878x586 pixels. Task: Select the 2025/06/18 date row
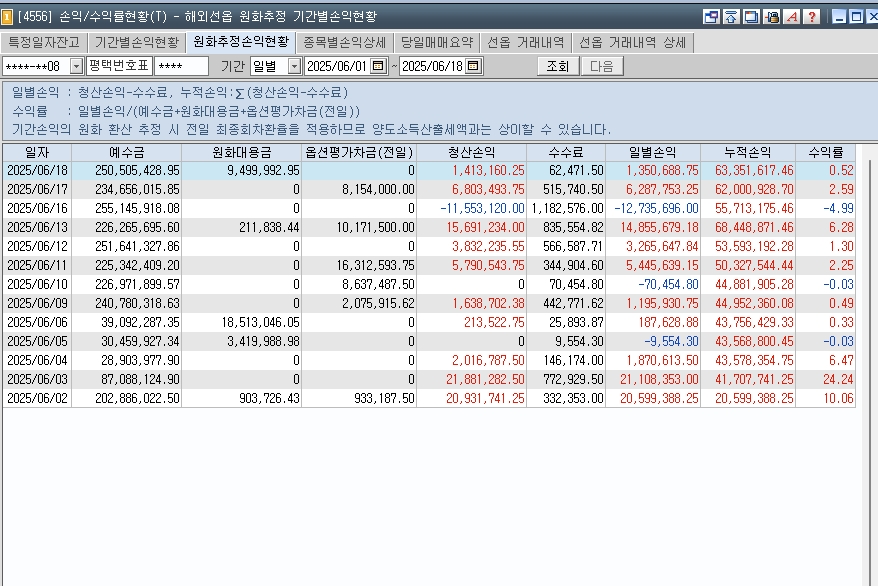click(x=429, y=170)
